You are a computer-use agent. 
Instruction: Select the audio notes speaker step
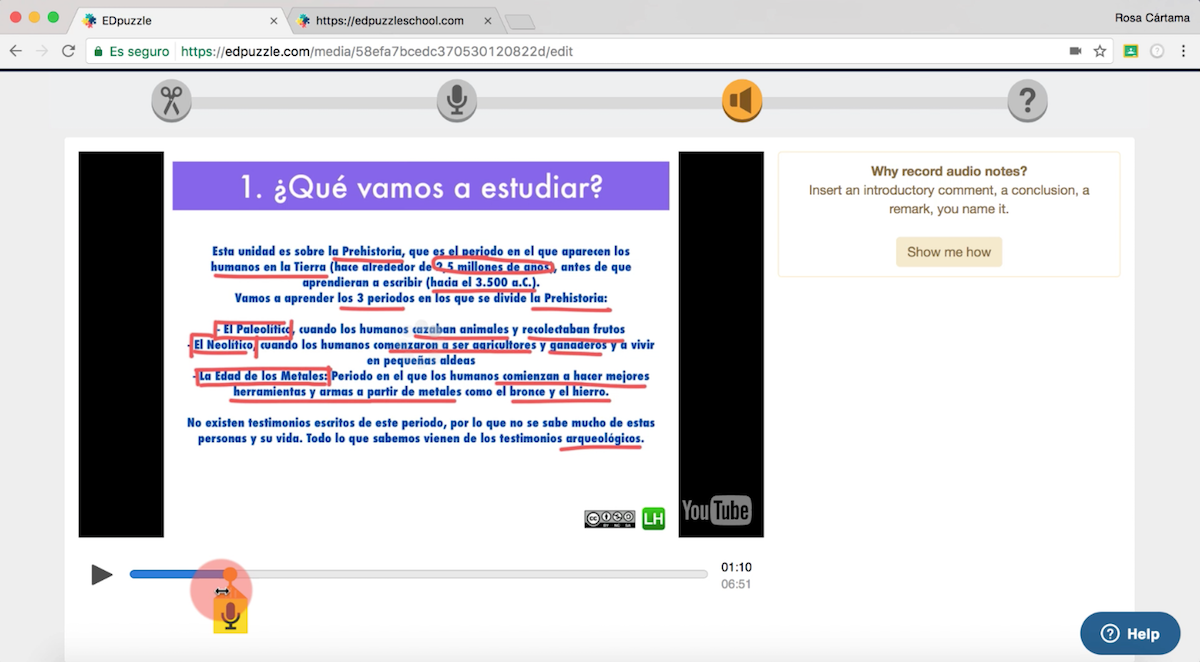click(742, 101)
